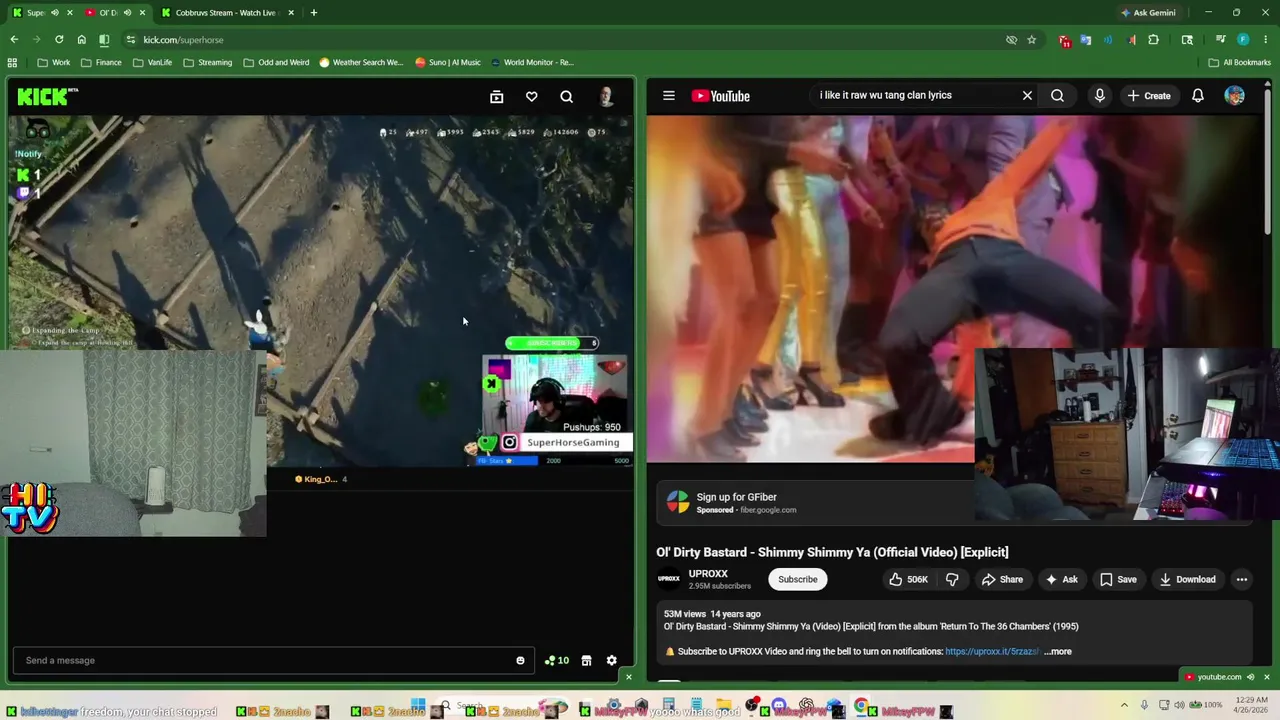This screenshot has height=720, width=1280.
Task: Open the Chrome profile avatar
Action: (1243, 40)
